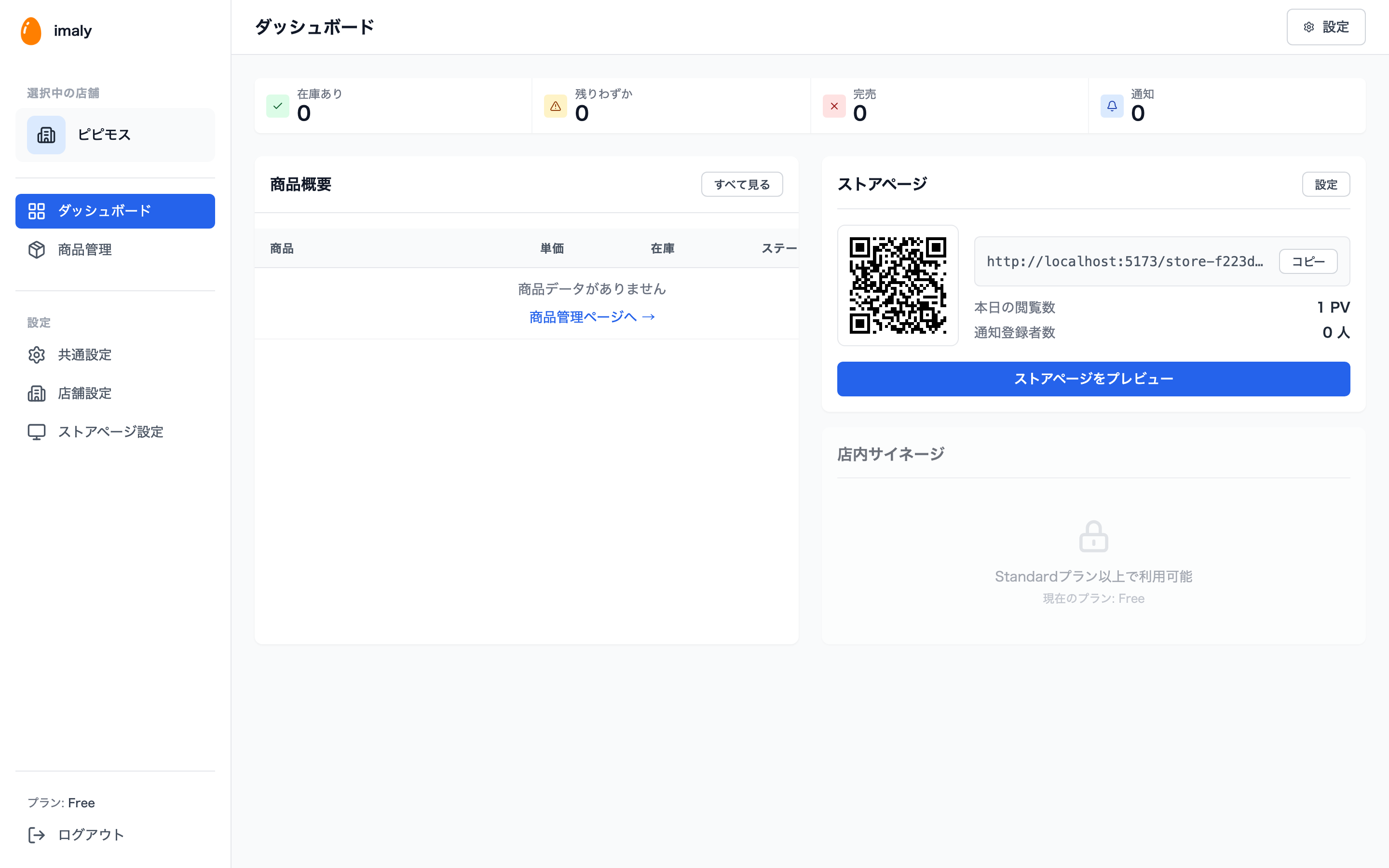This screenshot has width=1389, height=868.
Task: Switch to ダッシュボード in sidebar
Action: point(115,211)
